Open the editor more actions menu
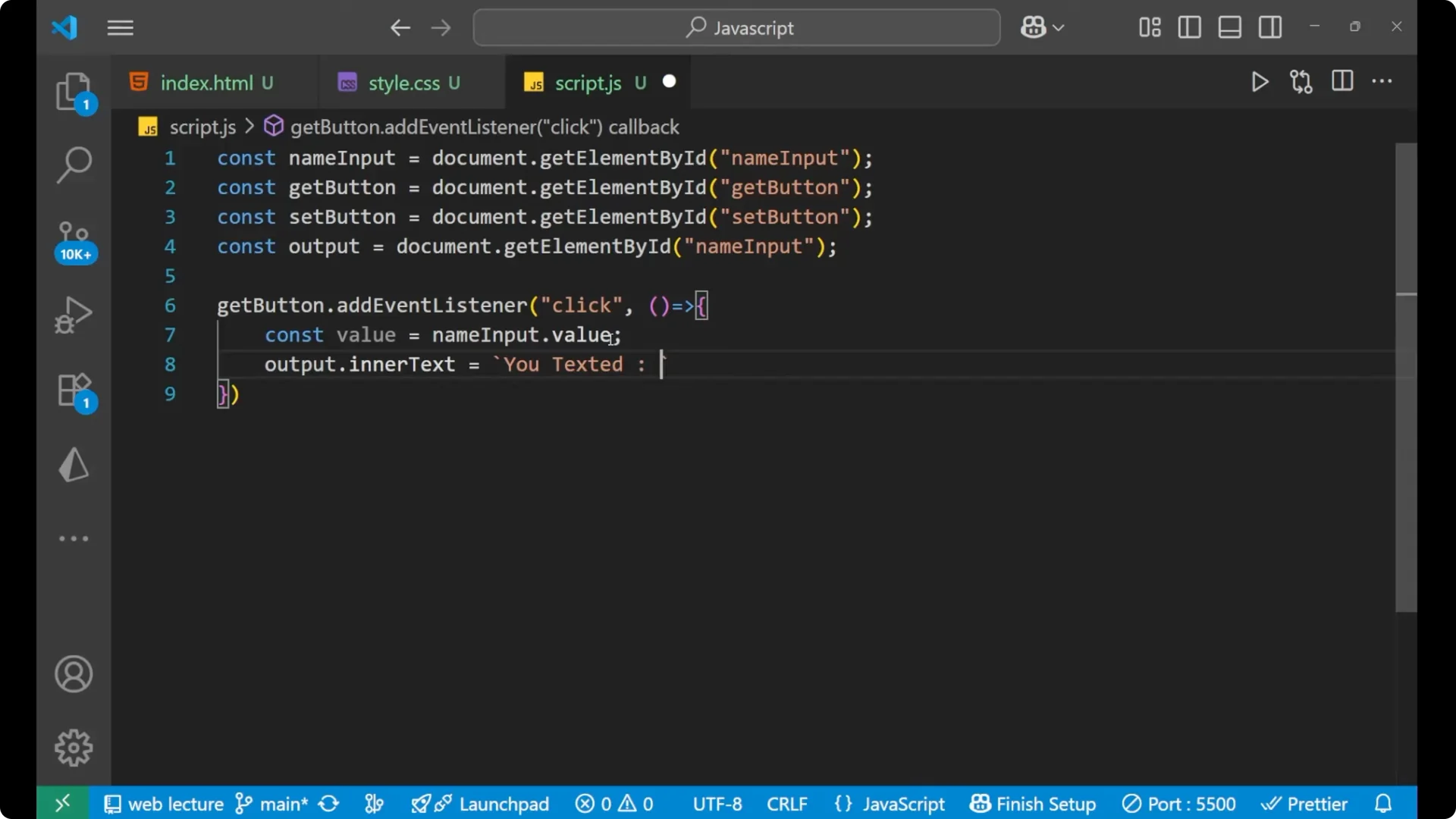Image resolution: width=1456 pixels, height=819 pixels. (x=1383, y=82)
